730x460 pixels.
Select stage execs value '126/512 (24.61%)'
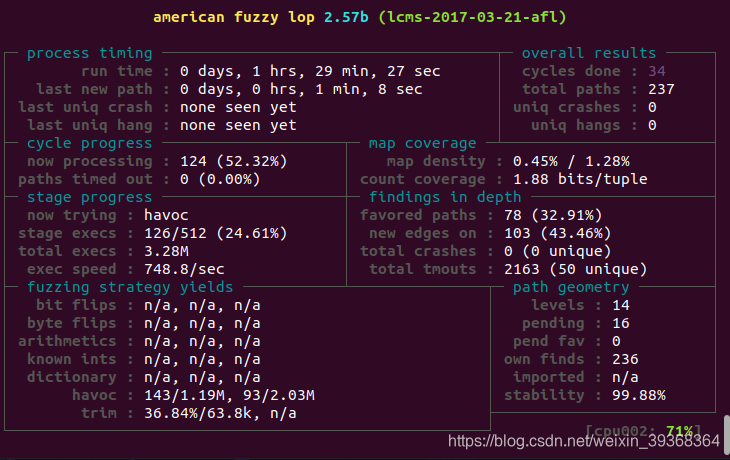click(x=216, y=233)
